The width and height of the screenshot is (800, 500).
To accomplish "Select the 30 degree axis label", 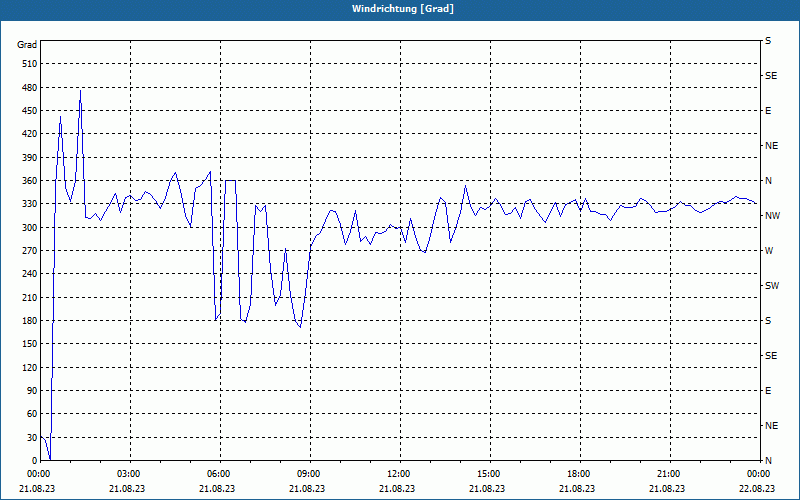I will pyautogui.click(x=32, y=437).
